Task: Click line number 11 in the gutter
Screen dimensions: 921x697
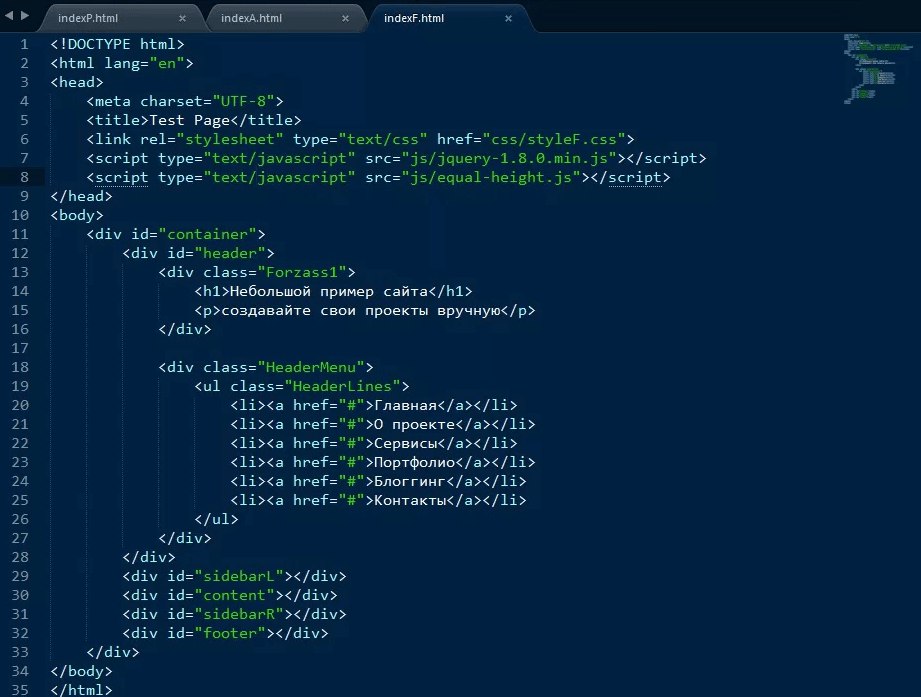Action: [x=21, y=234]
